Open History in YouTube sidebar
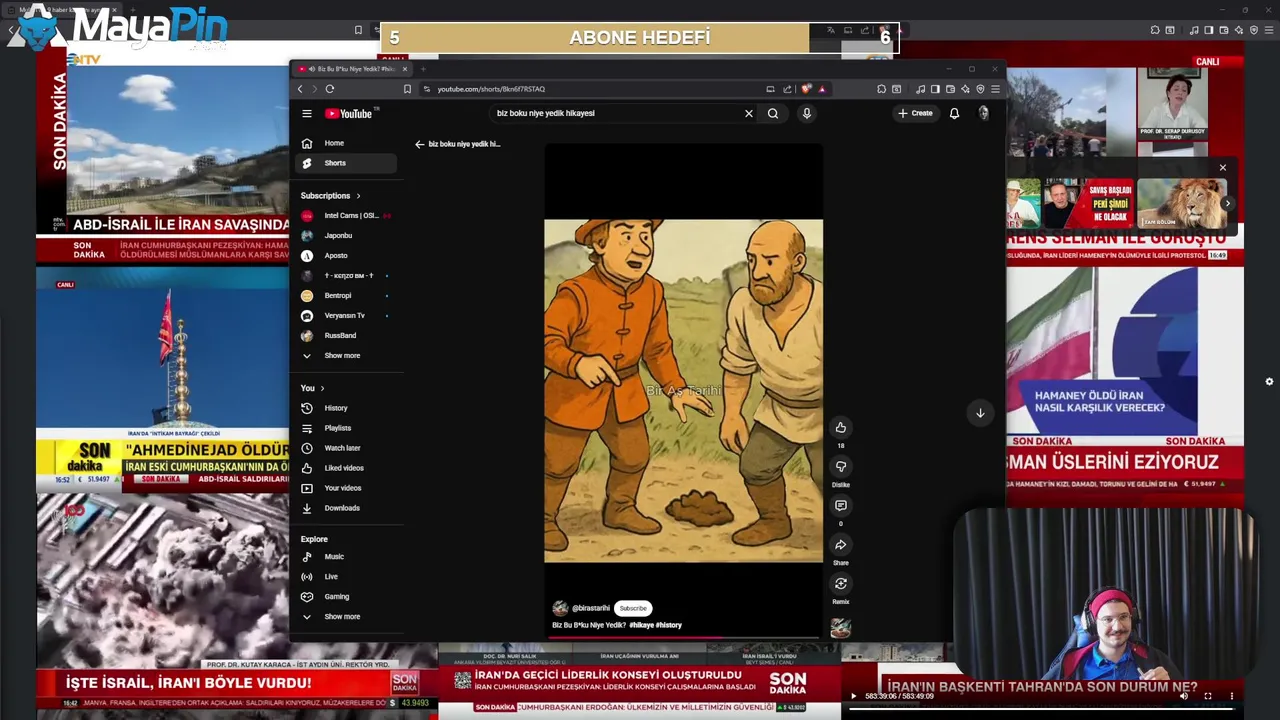Viewport: 1280px width, 720px height. 346,408
